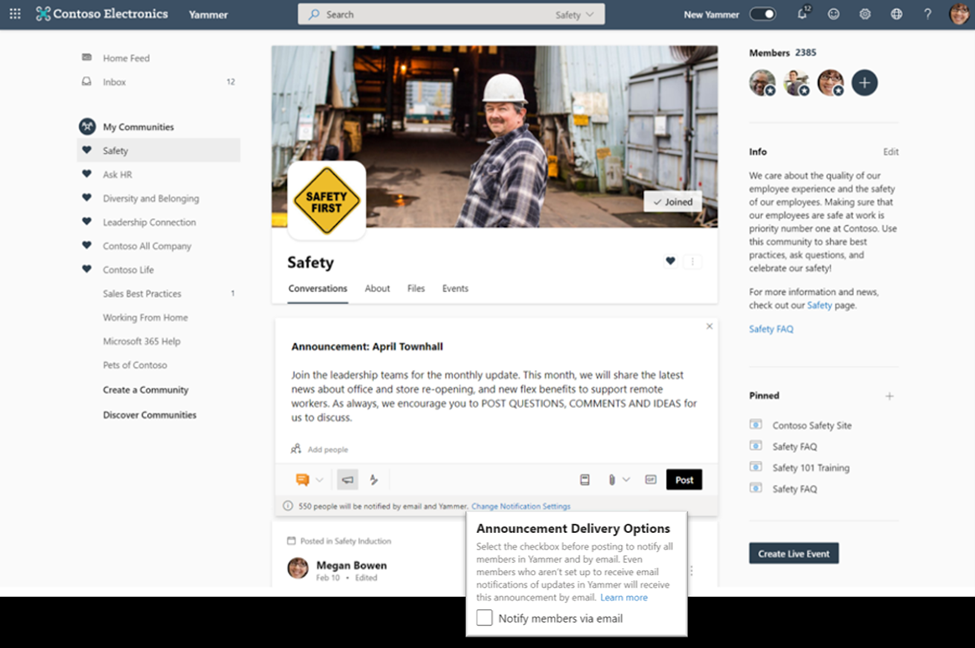Image resolution: width=975 pixels, height=648 pixels.
Task: Open Change Notification Settings link
Action: click(520, 507)
